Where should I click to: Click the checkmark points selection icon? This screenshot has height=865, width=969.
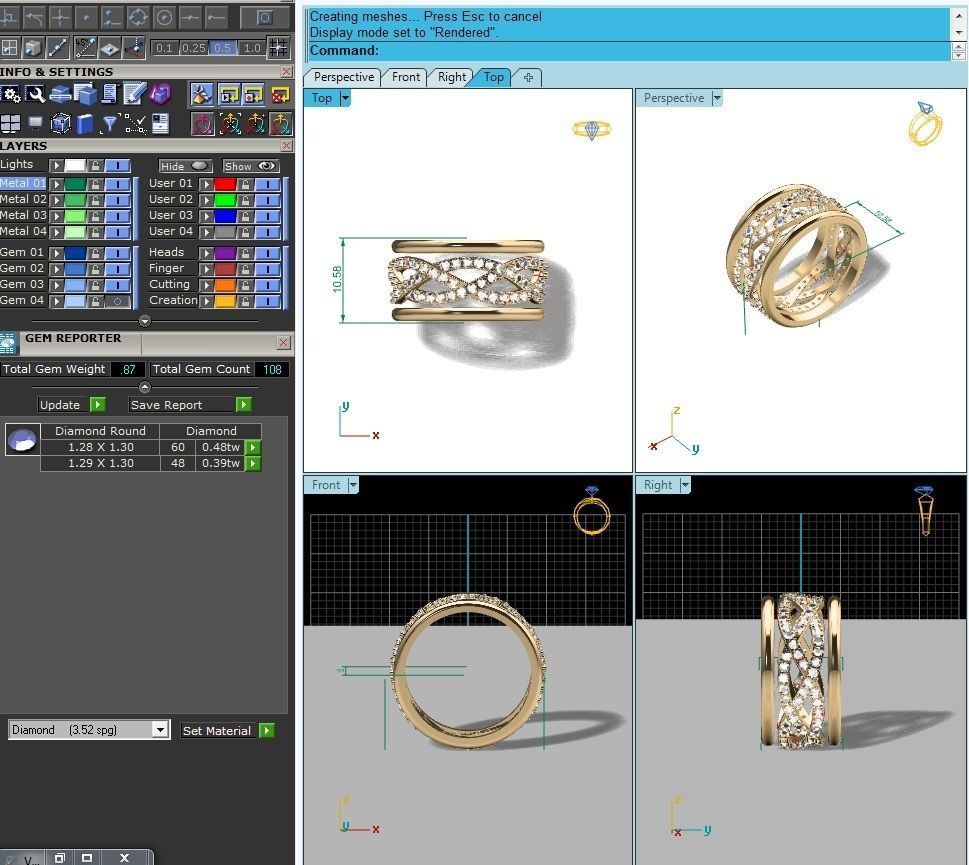tap(135, 124)
